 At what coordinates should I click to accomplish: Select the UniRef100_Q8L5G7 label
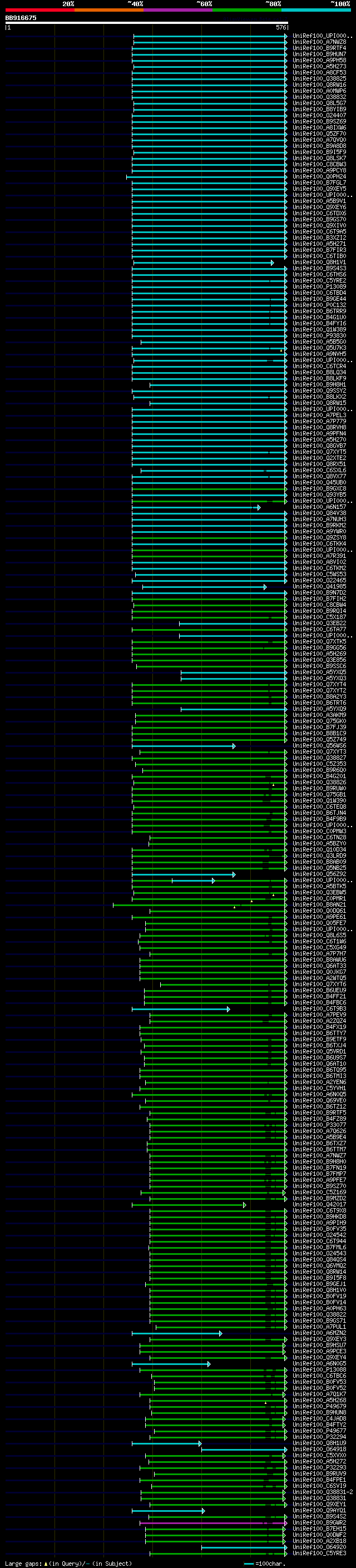click(319, 103)
